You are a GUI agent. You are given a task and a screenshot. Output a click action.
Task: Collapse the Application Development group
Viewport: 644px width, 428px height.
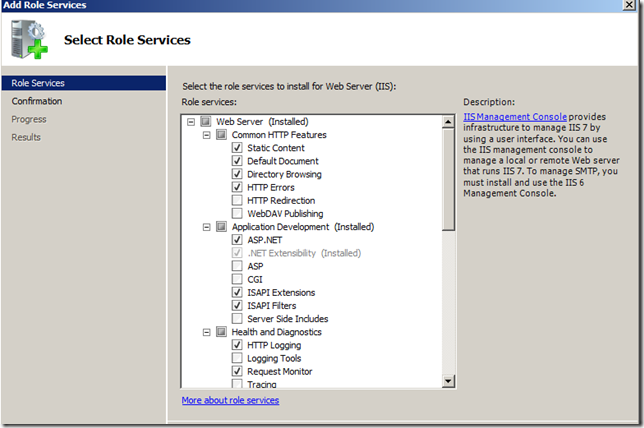point(206,227)
